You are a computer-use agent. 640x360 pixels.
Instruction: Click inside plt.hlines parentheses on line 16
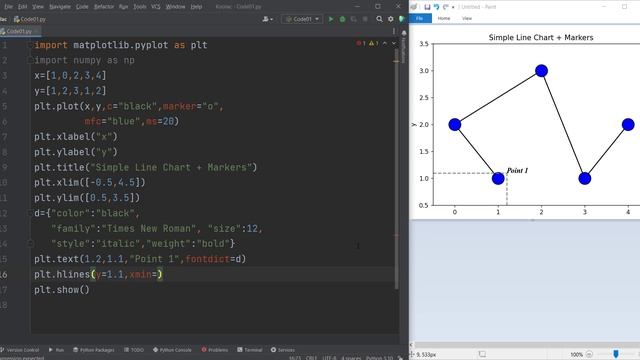coord(127,274)
